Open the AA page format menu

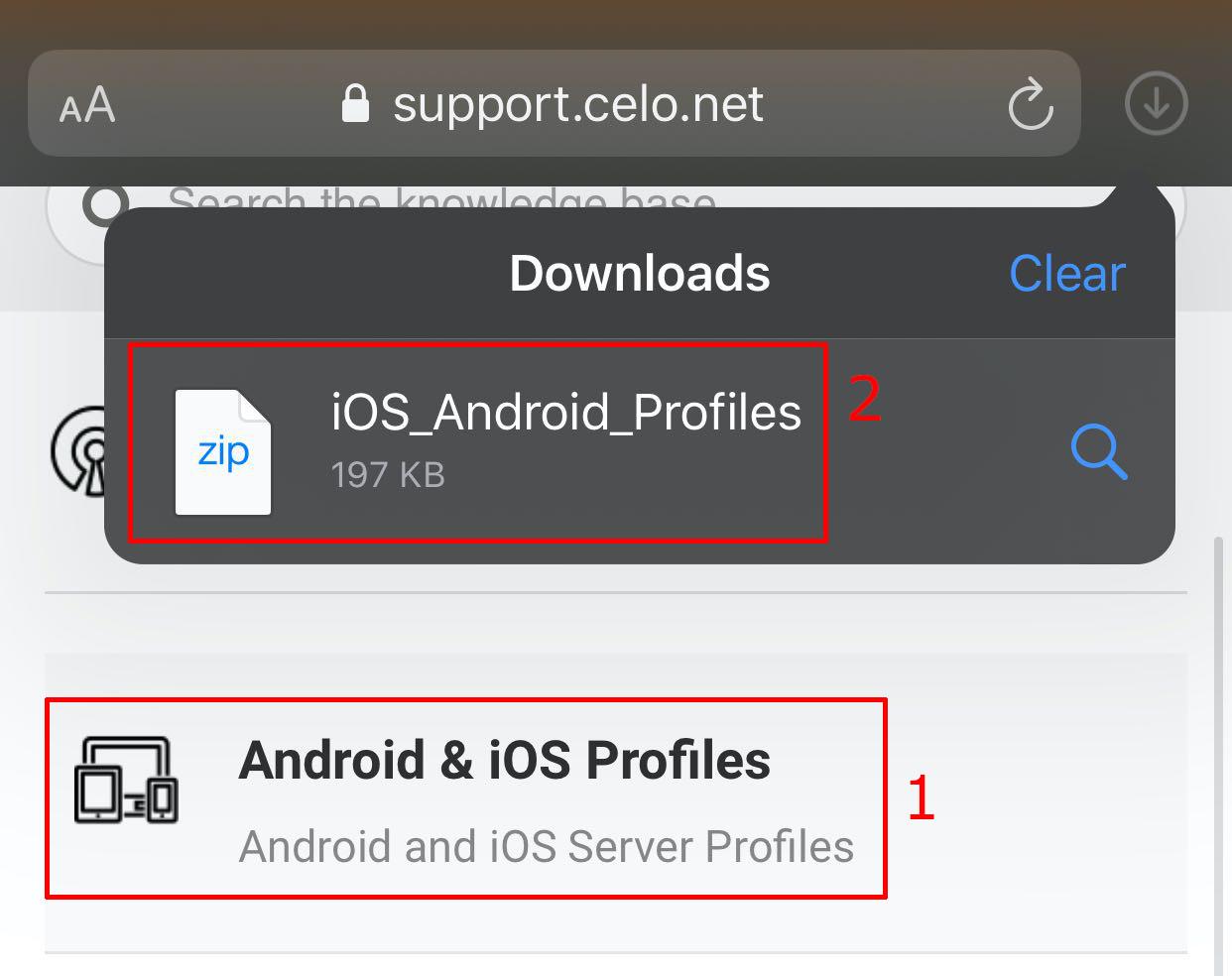(x=87, y=105)
